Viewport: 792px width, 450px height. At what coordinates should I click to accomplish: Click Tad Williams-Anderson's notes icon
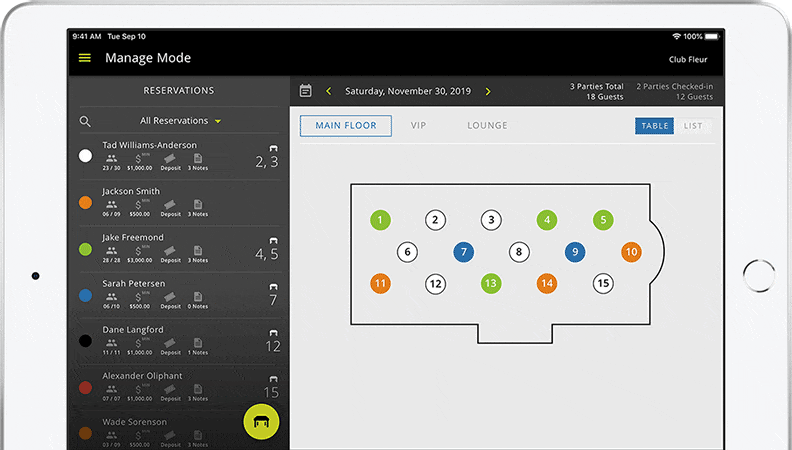[198, 158]
